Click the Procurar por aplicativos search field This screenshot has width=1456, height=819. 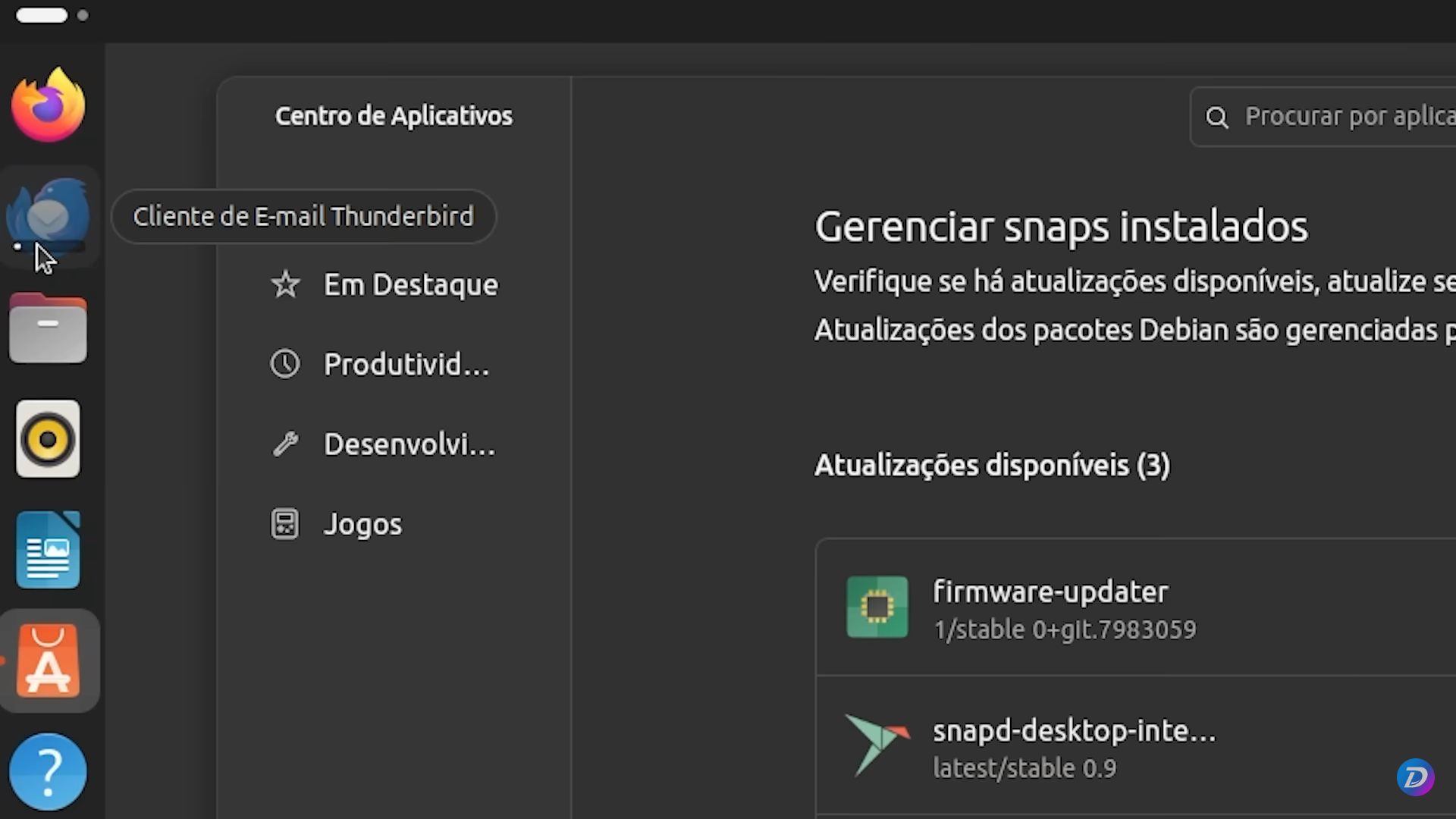[1350, 117]
